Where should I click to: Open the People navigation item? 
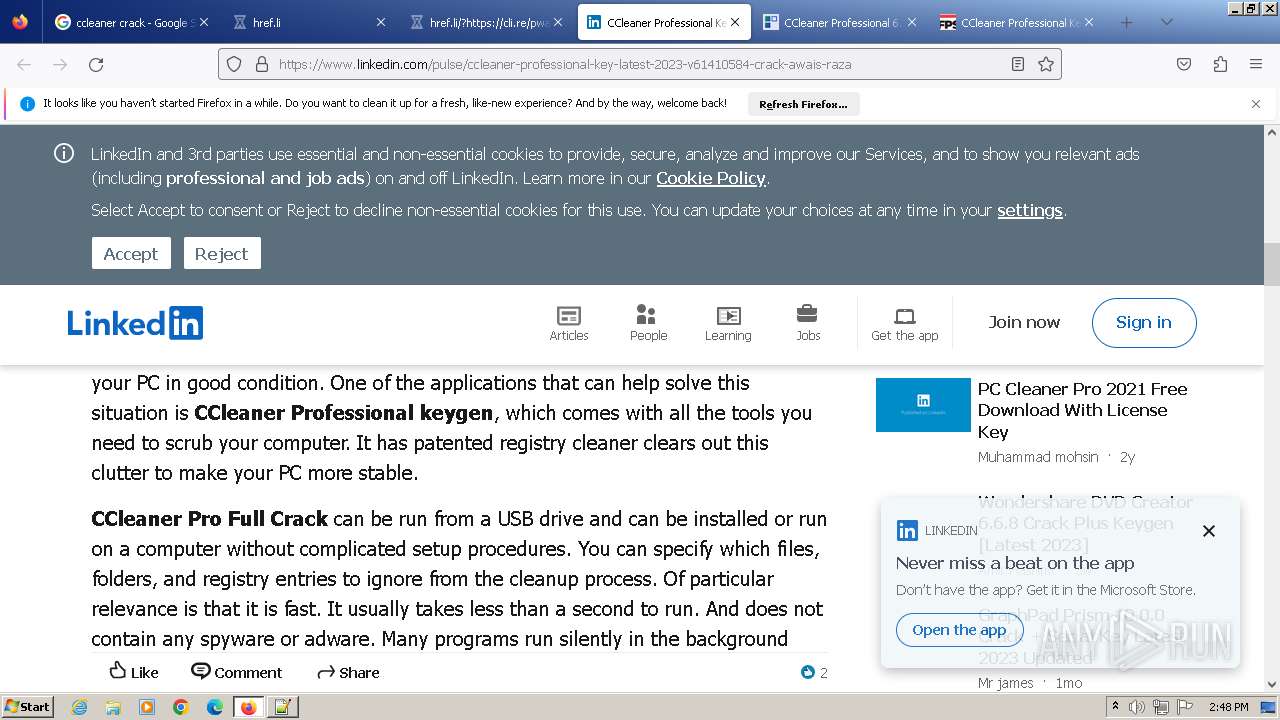point(648,323)
